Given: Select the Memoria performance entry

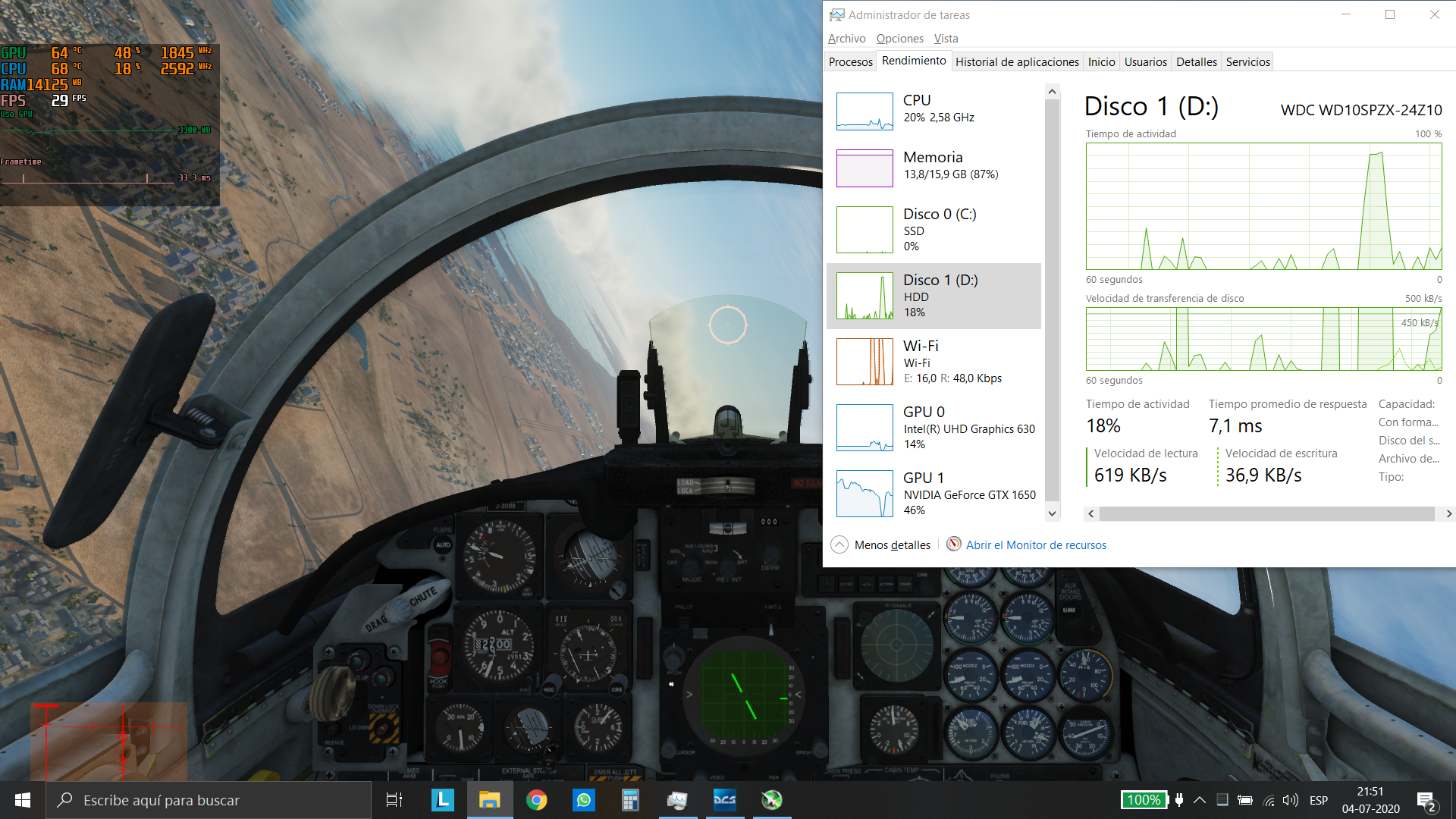Looking at the screenshot, I should coord(934,168).
